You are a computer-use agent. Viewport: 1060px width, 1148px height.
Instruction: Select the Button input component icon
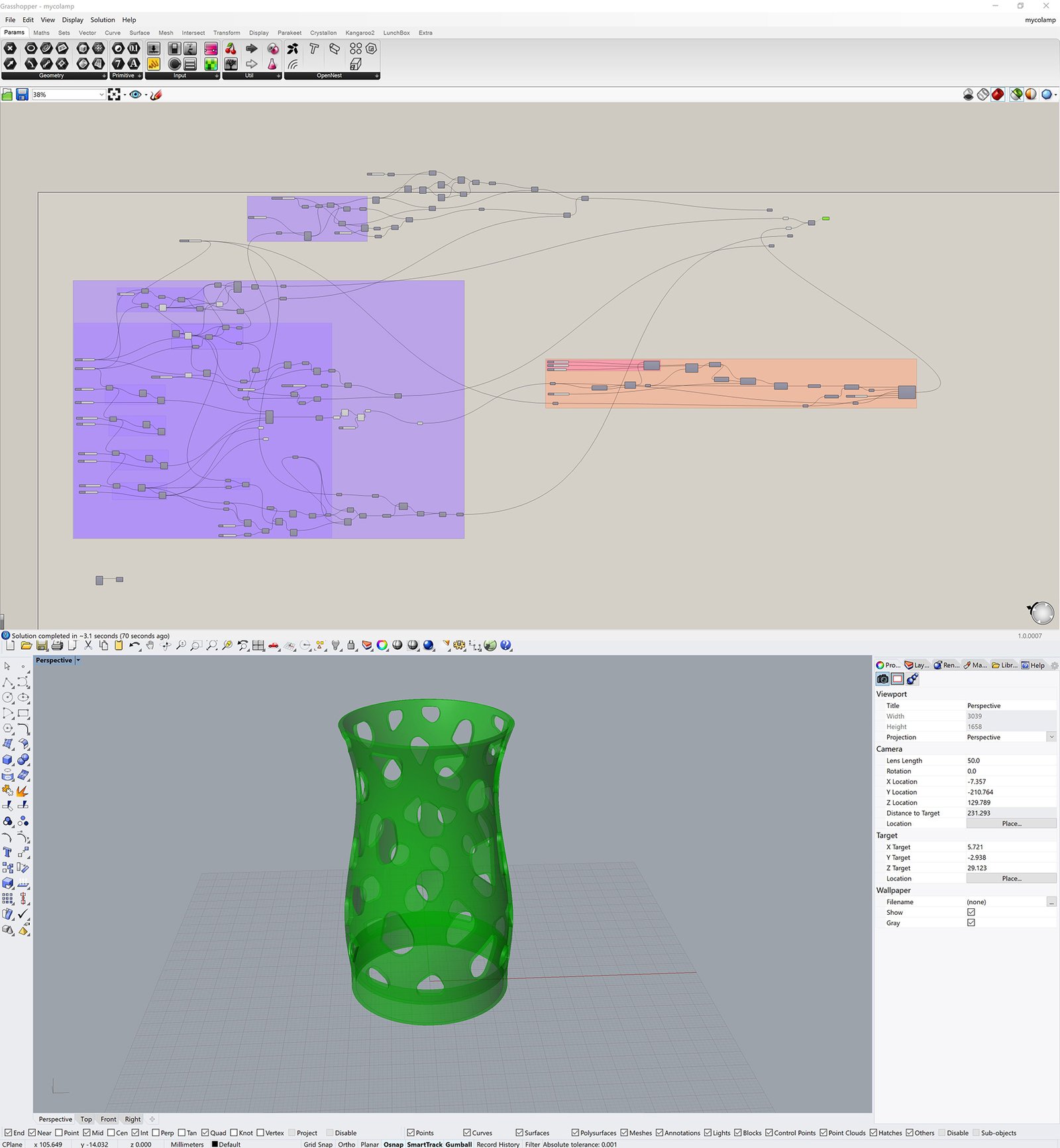click(x=174, y=64)
